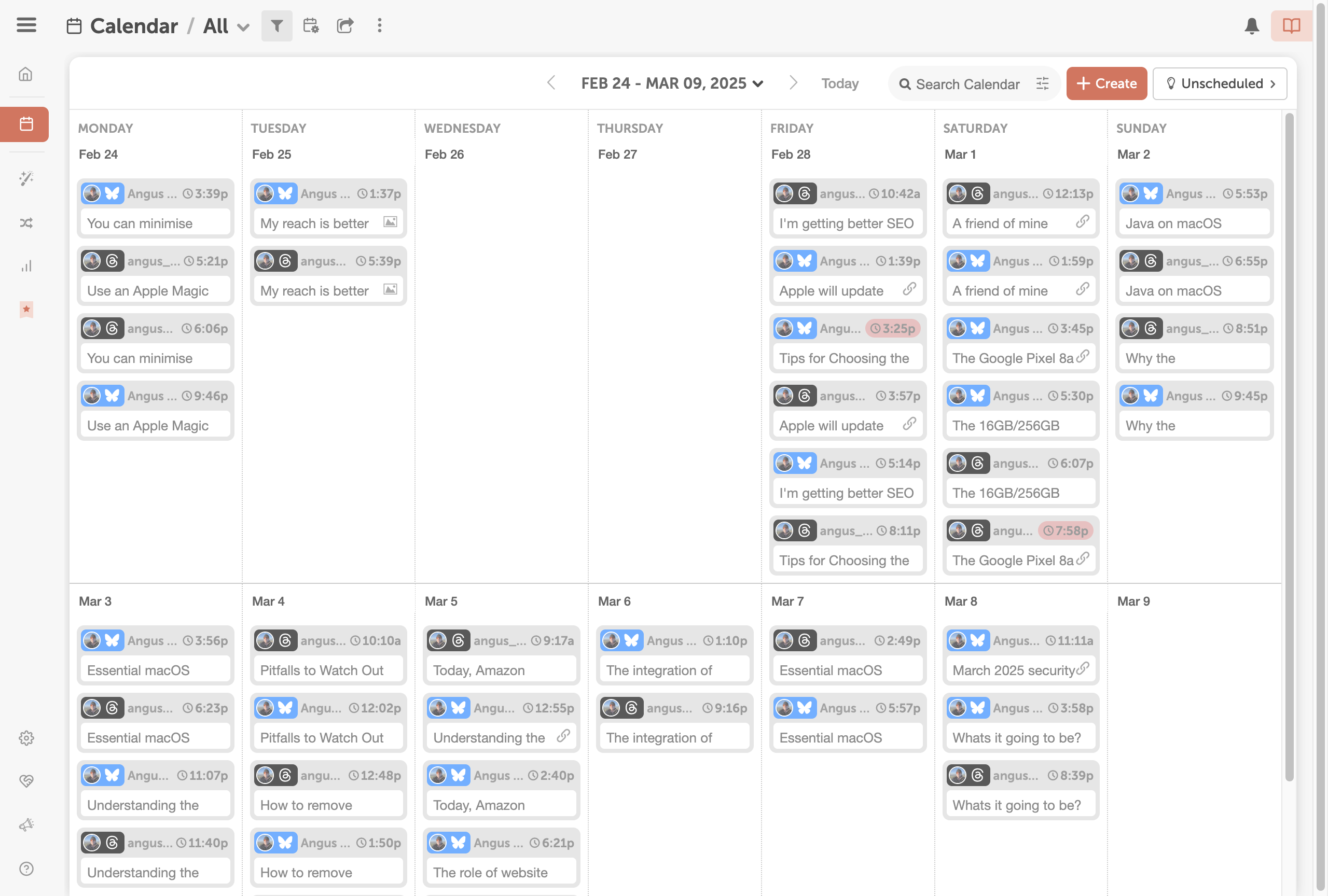This screenshot has height=896, width=1328.
Task: Open the Unscheduled posts panel
Action: [1220, 83]
